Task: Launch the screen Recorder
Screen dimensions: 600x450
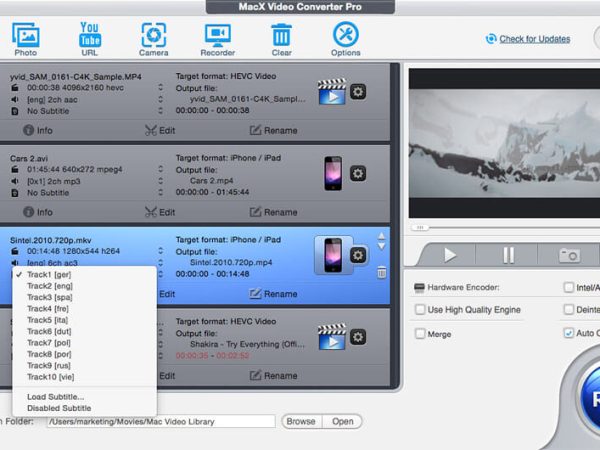Action: tap(217, 39)
